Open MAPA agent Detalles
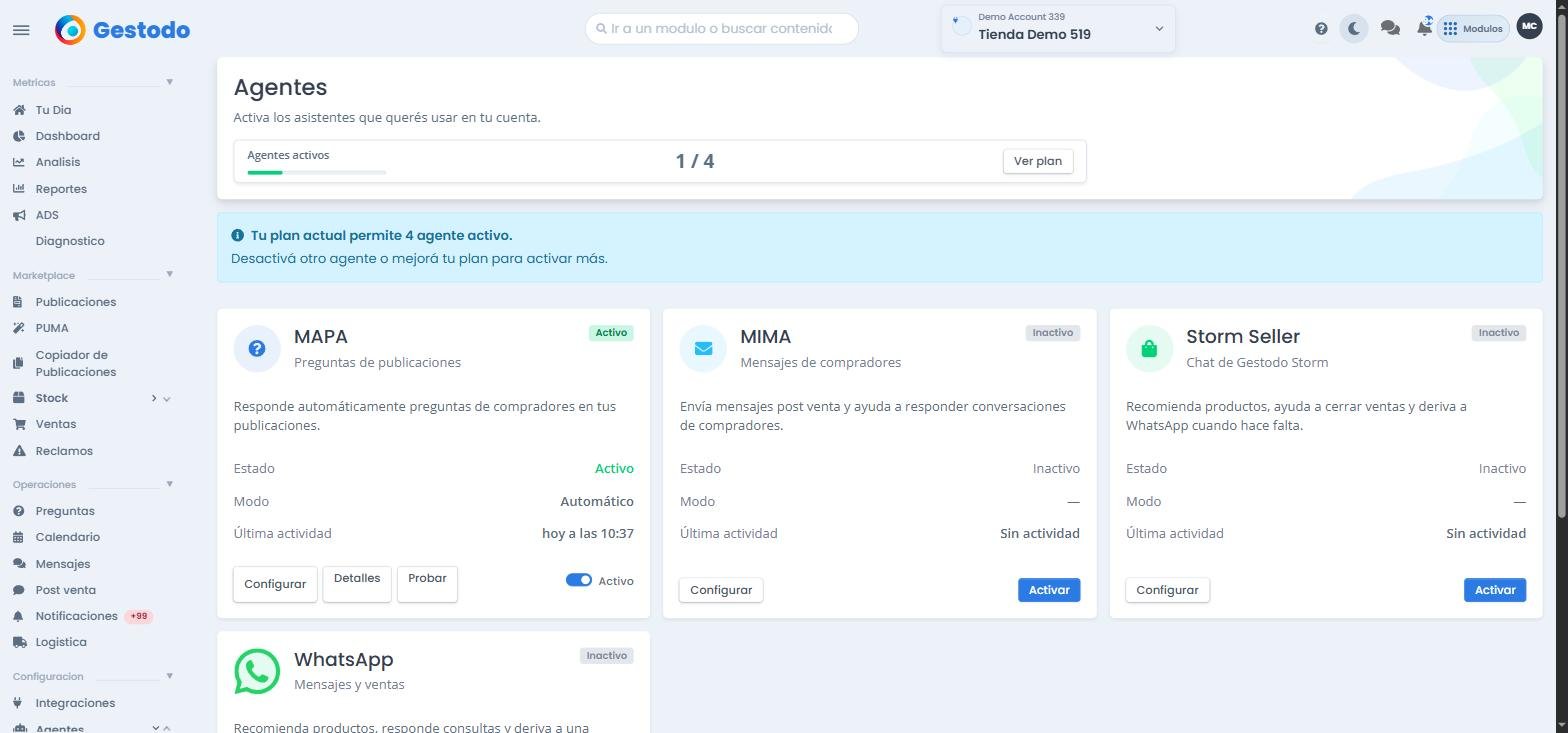Viewport: 1568px width, 733px height. (x=357, y=584)
